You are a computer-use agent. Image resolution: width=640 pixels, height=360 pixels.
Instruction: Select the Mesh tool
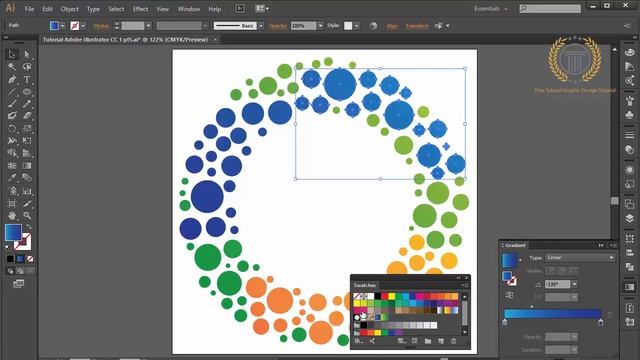point(11,166)
